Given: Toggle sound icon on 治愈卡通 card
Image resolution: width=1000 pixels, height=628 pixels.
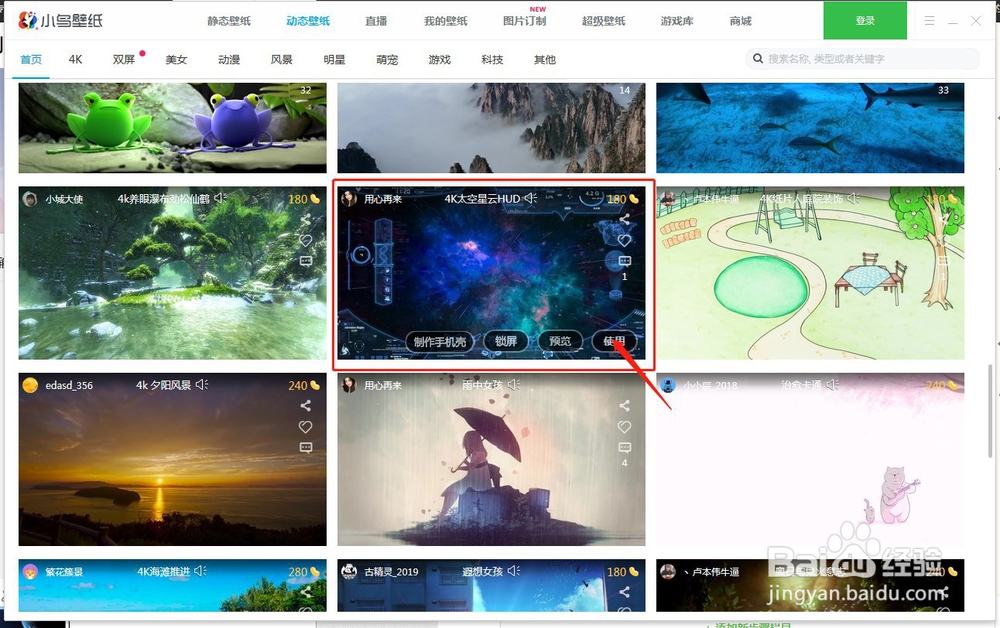Looking at the screenshot, I should coord(832,384).
